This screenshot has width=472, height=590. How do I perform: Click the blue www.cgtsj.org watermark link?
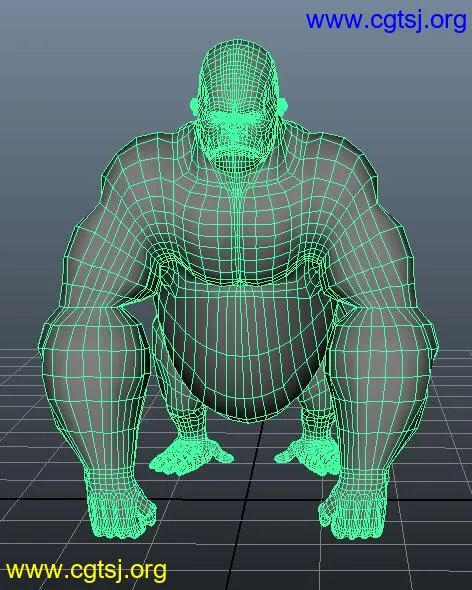(386, 21)
